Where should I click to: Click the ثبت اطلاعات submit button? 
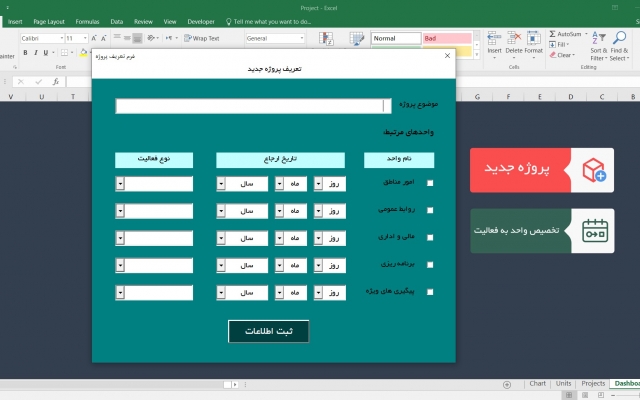tap(269, 331)
